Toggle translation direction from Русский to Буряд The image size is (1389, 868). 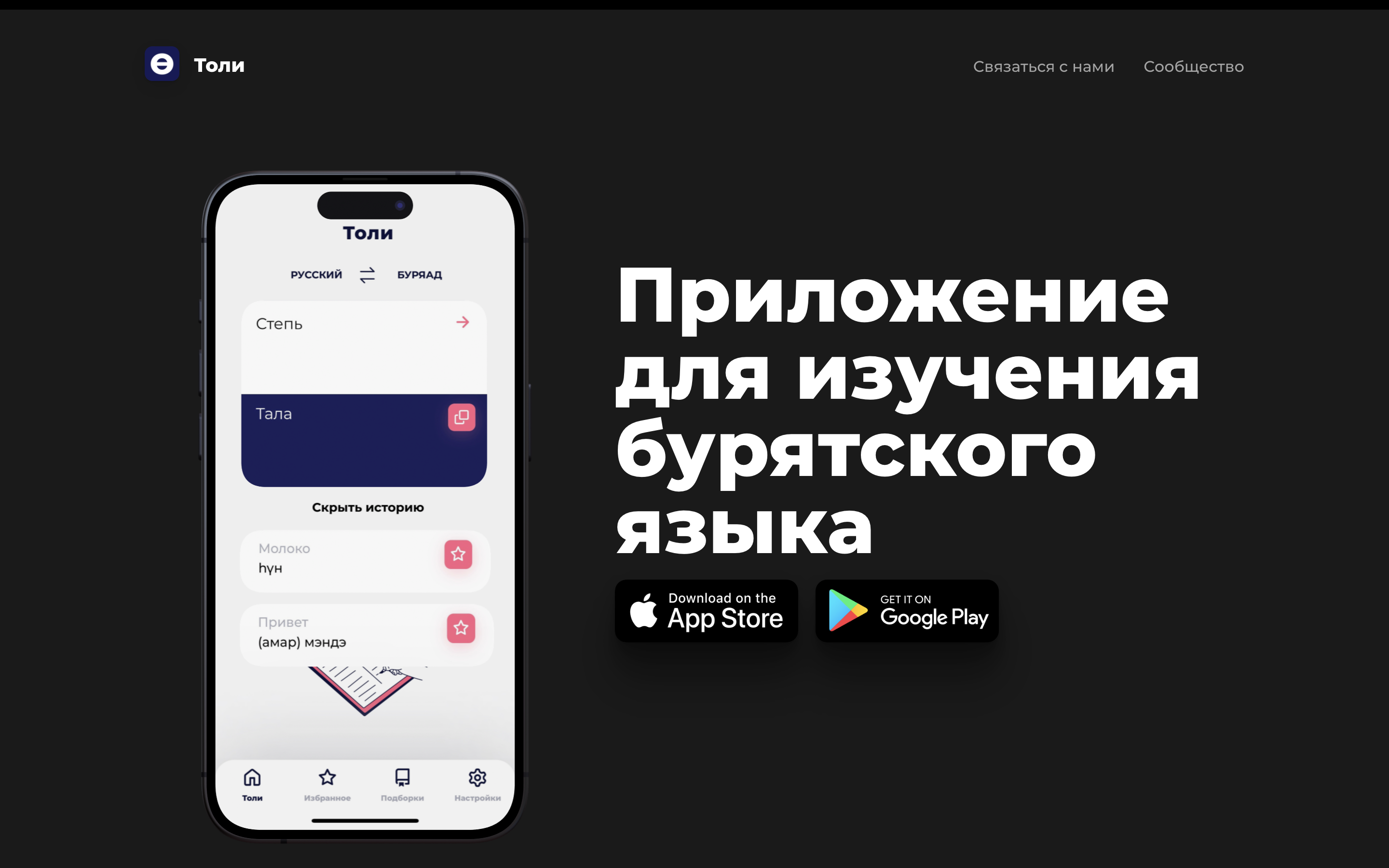367,275
